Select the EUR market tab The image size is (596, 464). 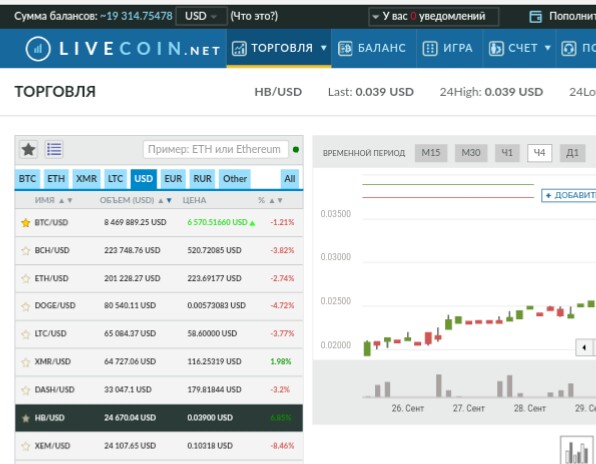point(173,179)
